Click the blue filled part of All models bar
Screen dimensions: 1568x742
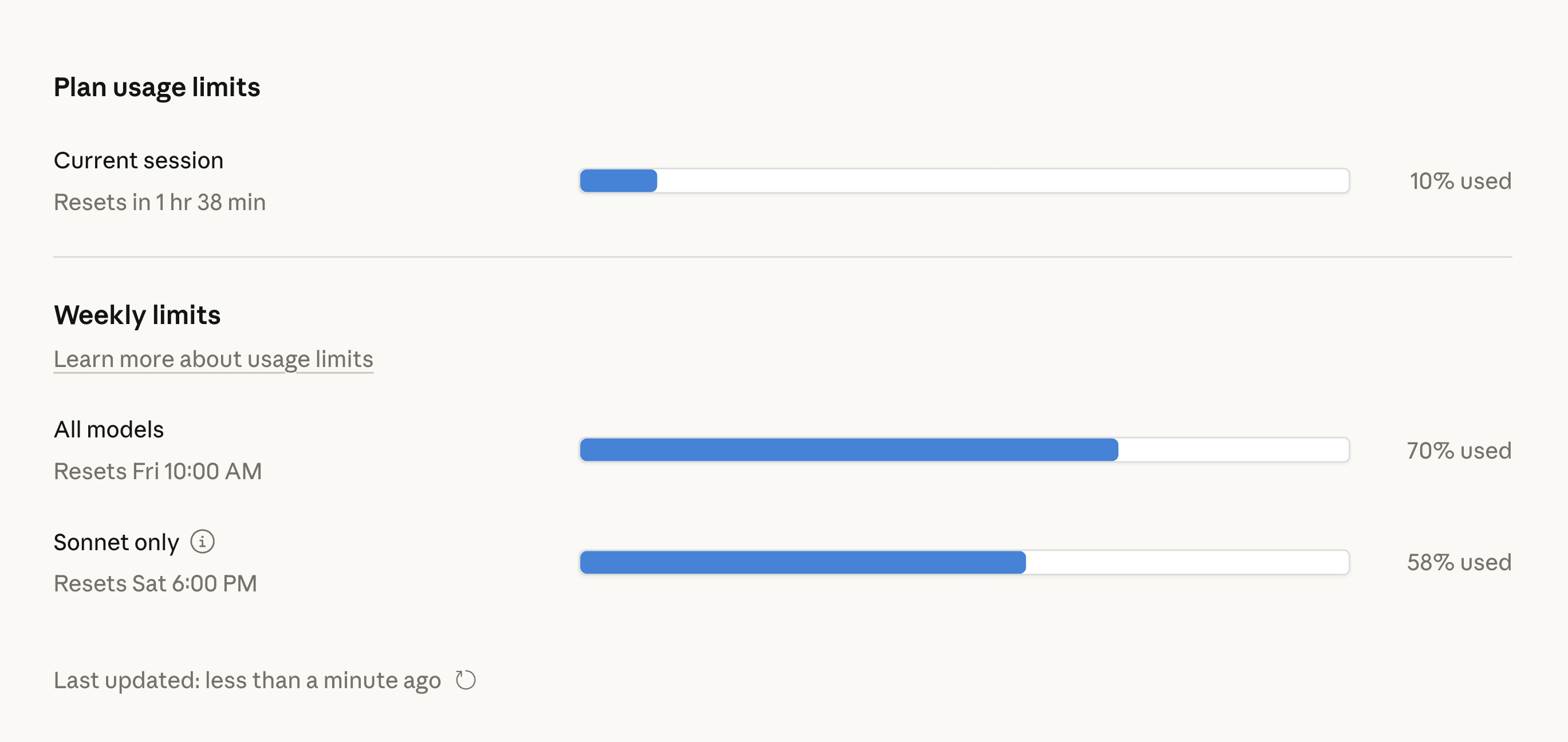pyautogui.click(x=849, y=450)
